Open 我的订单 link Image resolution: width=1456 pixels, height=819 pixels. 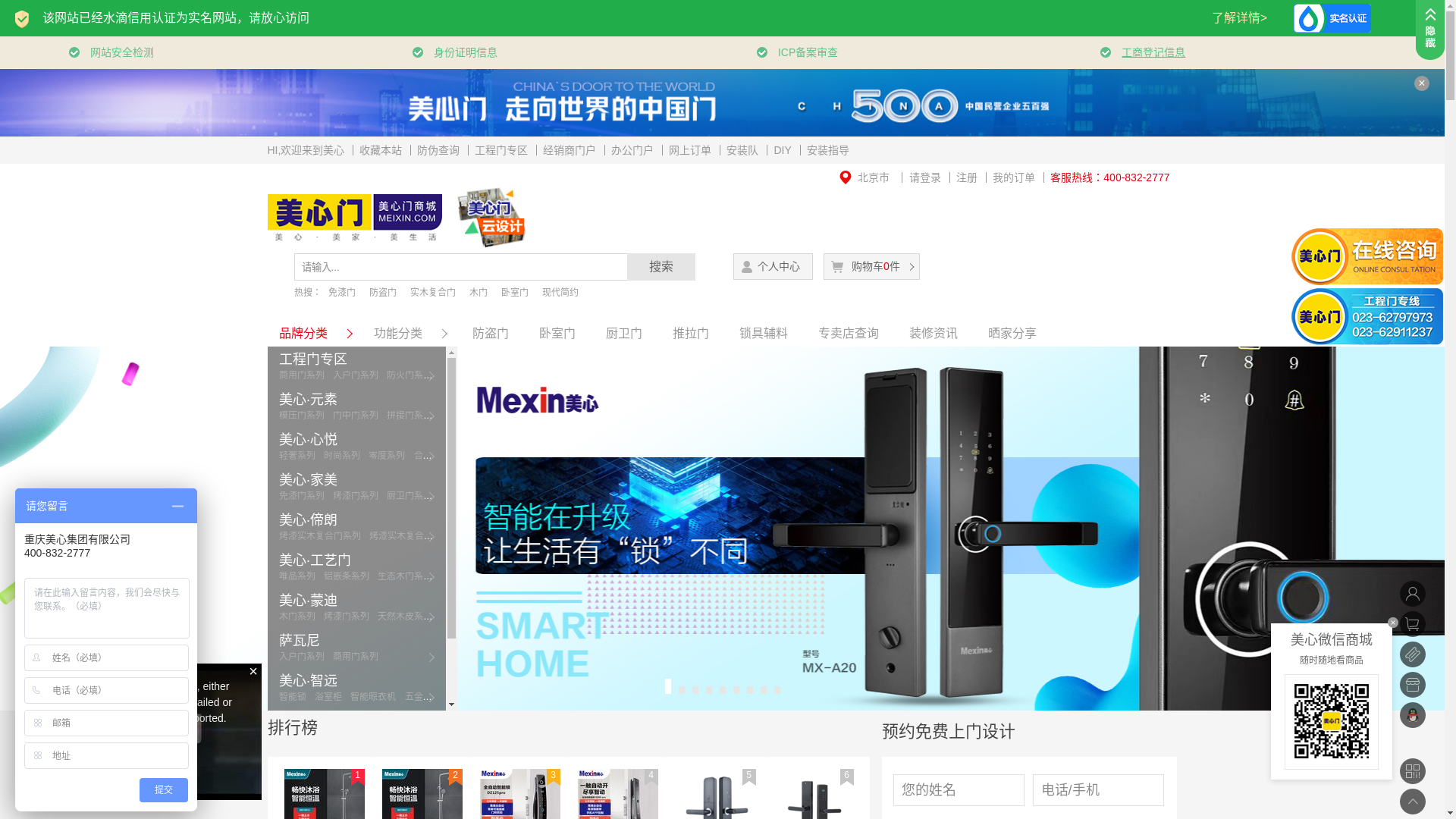(x=1014, y=177)
